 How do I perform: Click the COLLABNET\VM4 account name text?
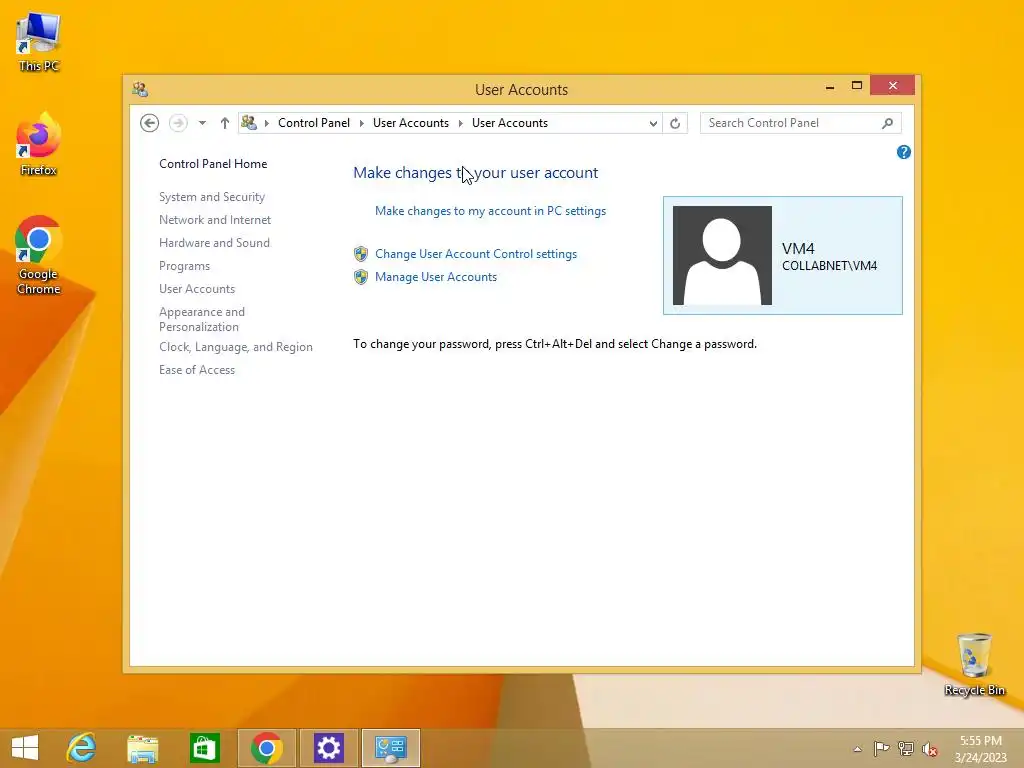(x=829, y=266)
